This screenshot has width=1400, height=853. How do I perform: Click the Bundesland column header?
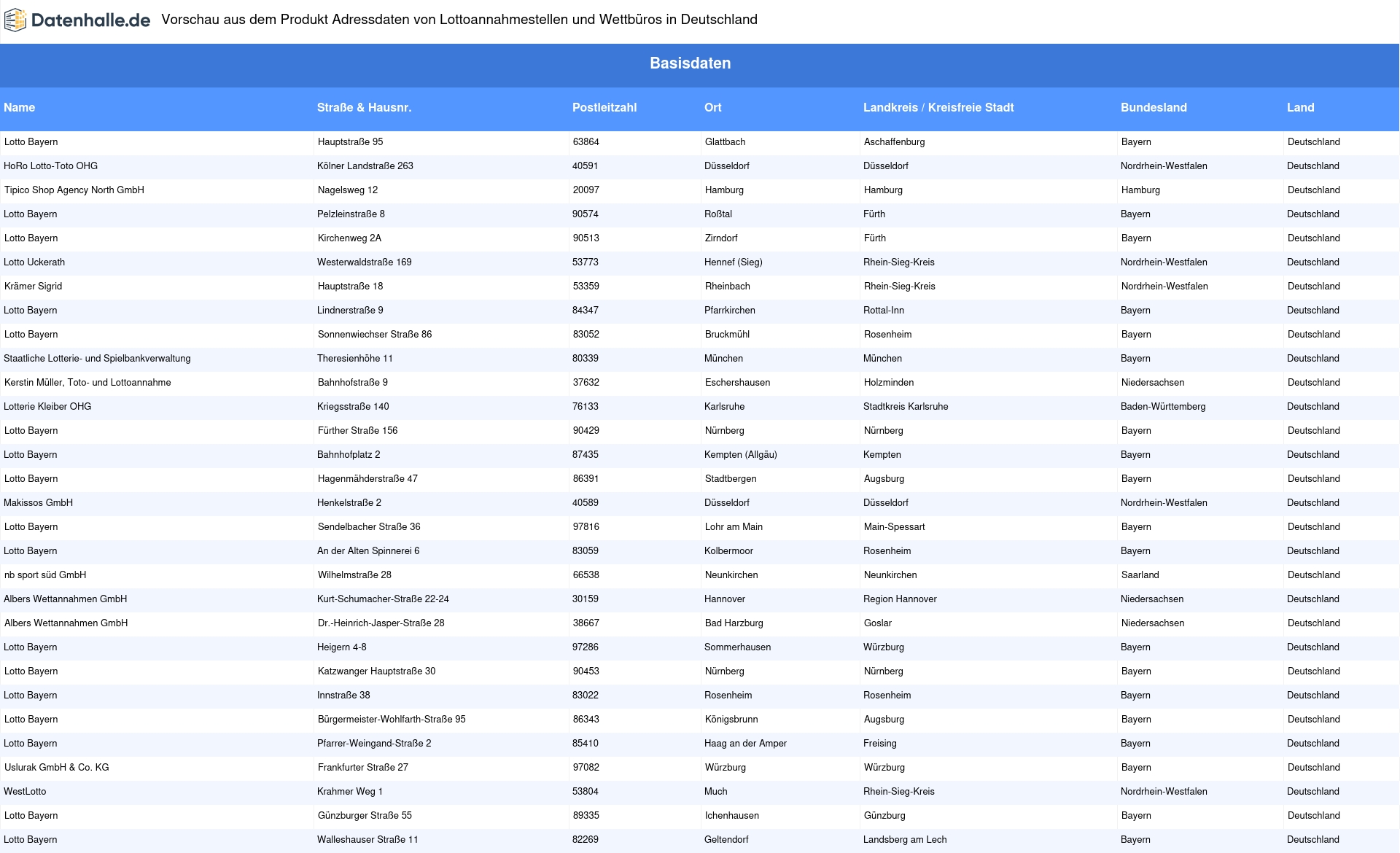click(1154, 107)
